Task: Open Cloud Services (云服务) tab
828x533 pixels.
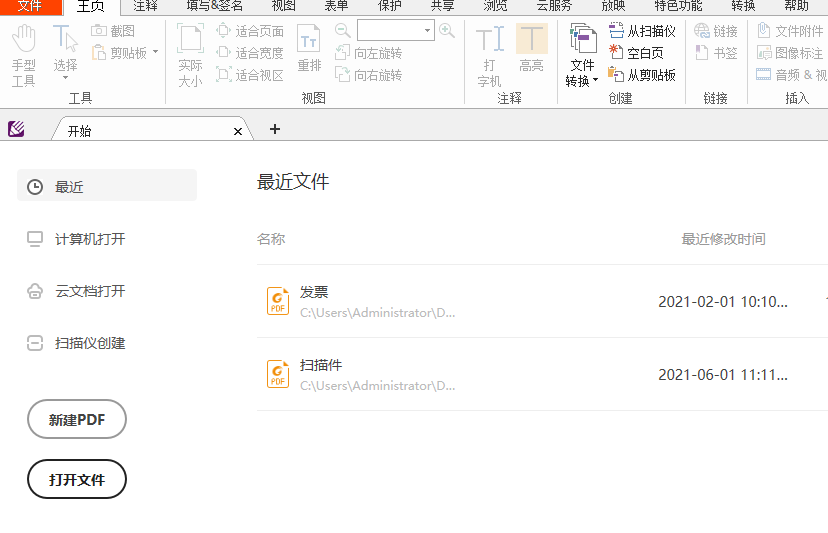Action: tap(554, 6)
